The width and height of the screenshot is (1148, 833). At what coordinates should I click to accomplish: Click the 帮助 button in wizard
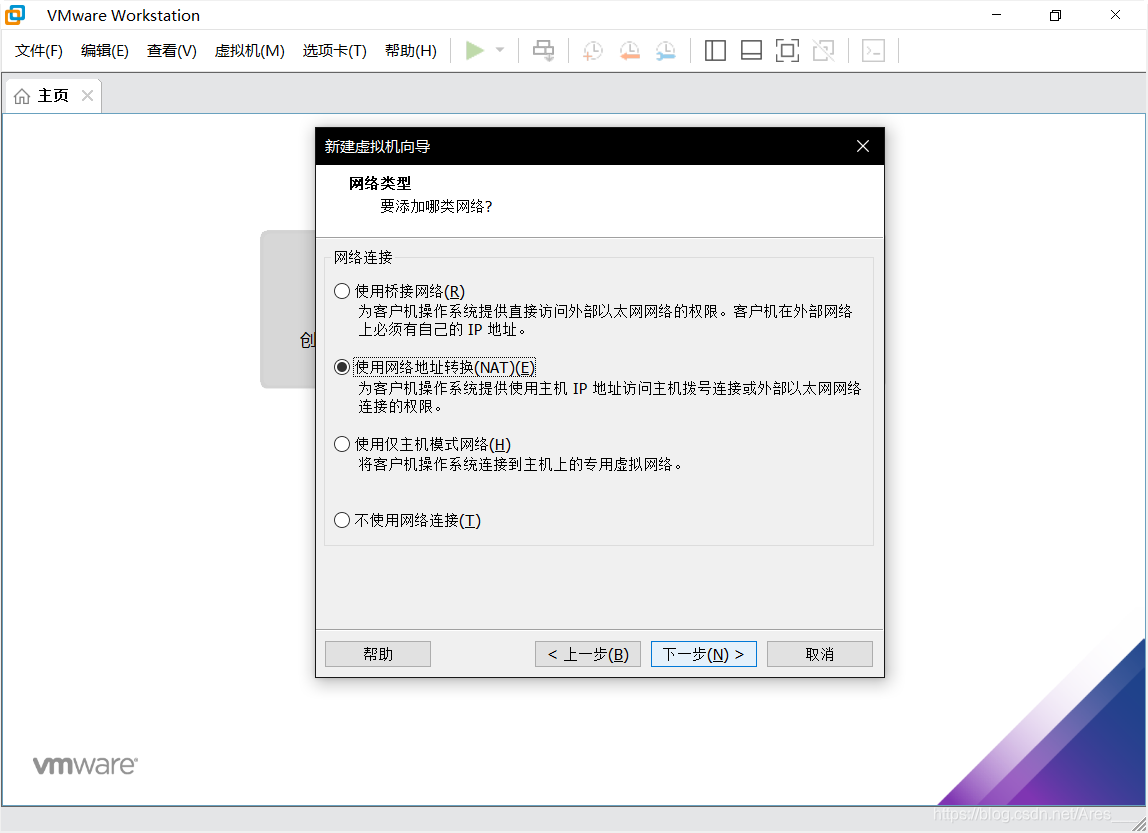click(378, 654)
